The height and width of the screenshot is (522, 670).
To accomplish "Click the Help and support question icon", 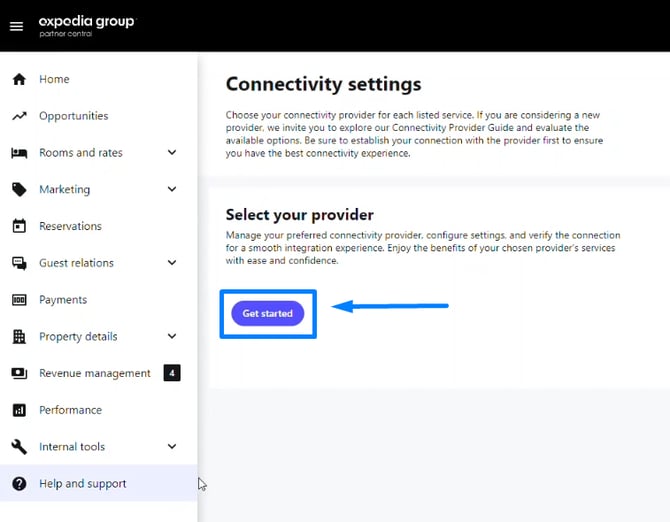I will [x=19, y=484].
